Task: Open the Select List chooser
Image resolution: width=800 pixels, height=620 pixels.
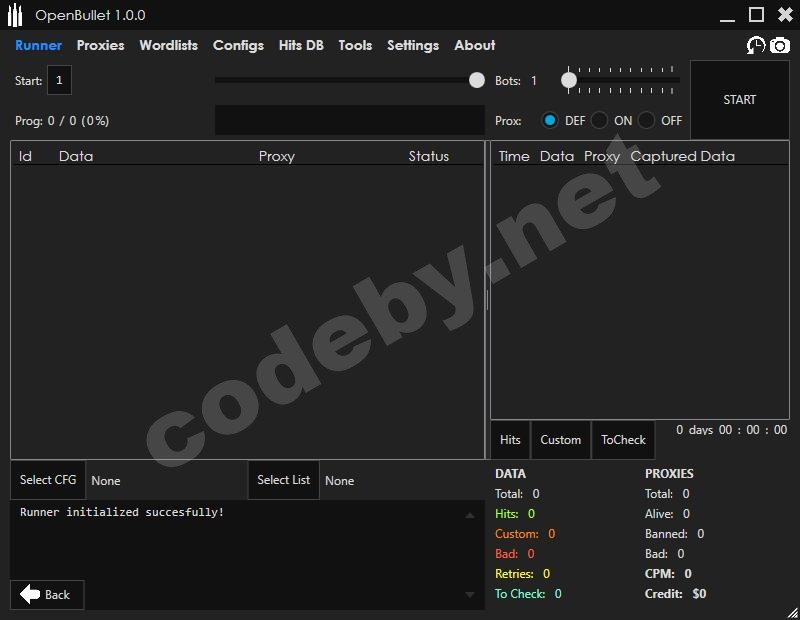Action: tap(283, 480)
